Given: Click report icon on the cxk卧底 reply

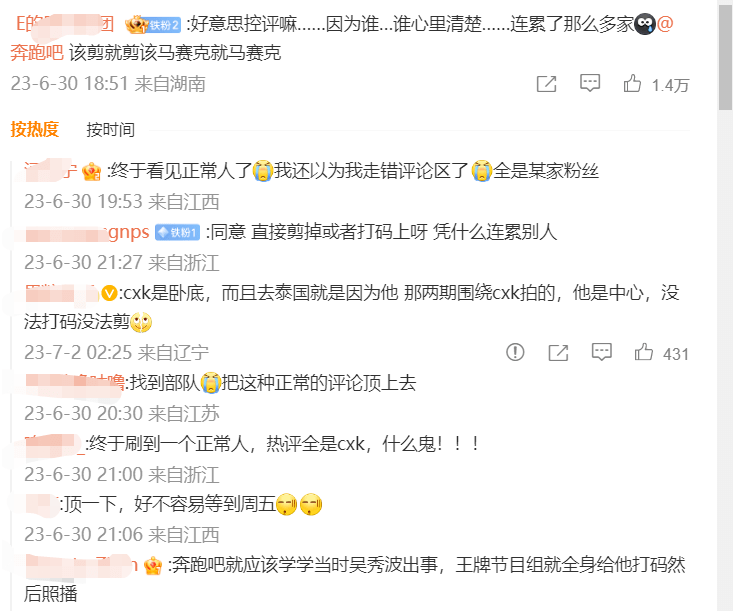Looking at the screenshot, I should tap(515, 352).
